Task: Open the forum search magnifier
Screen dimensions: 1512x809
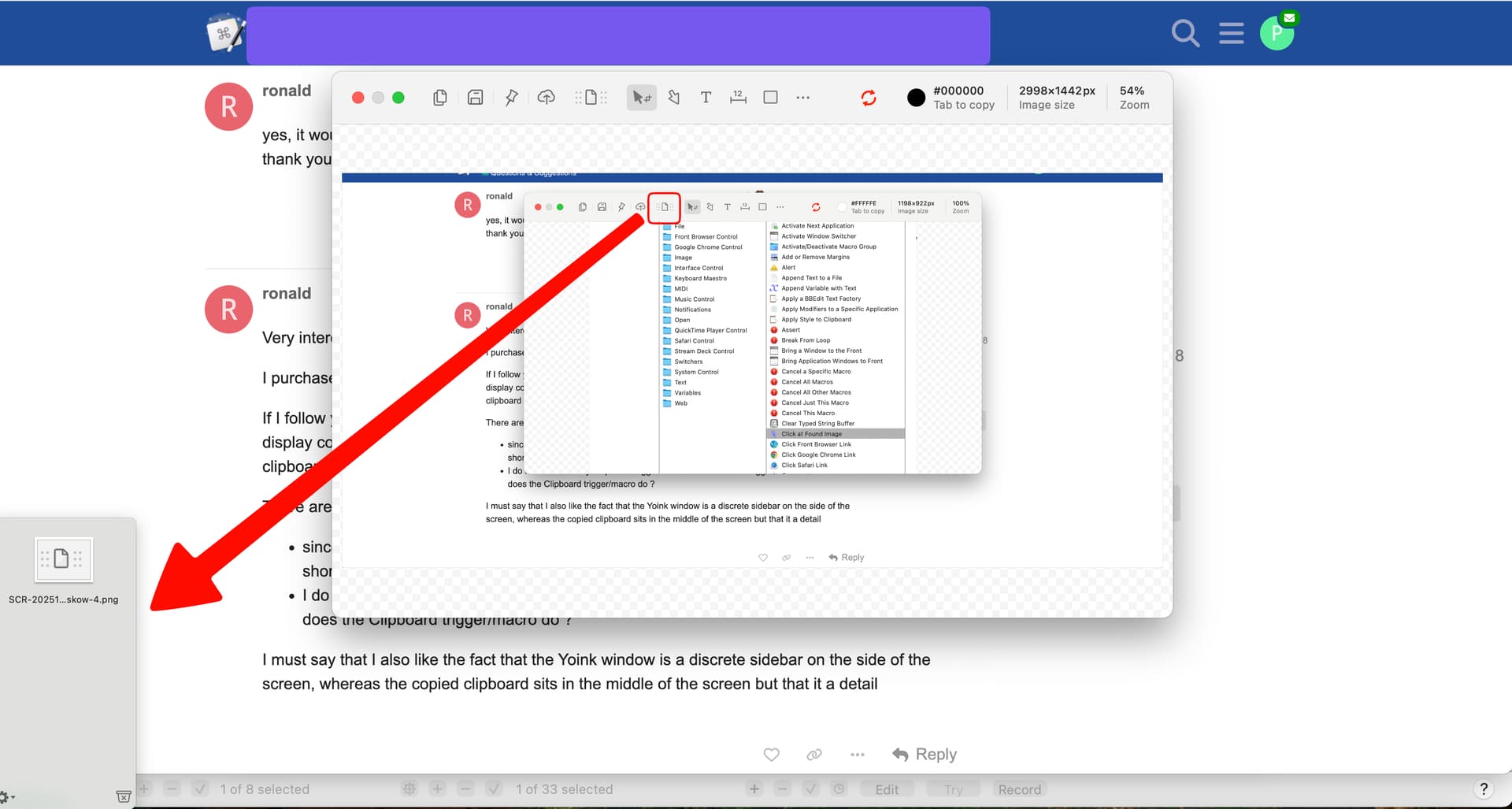Action: (1184, 33)
